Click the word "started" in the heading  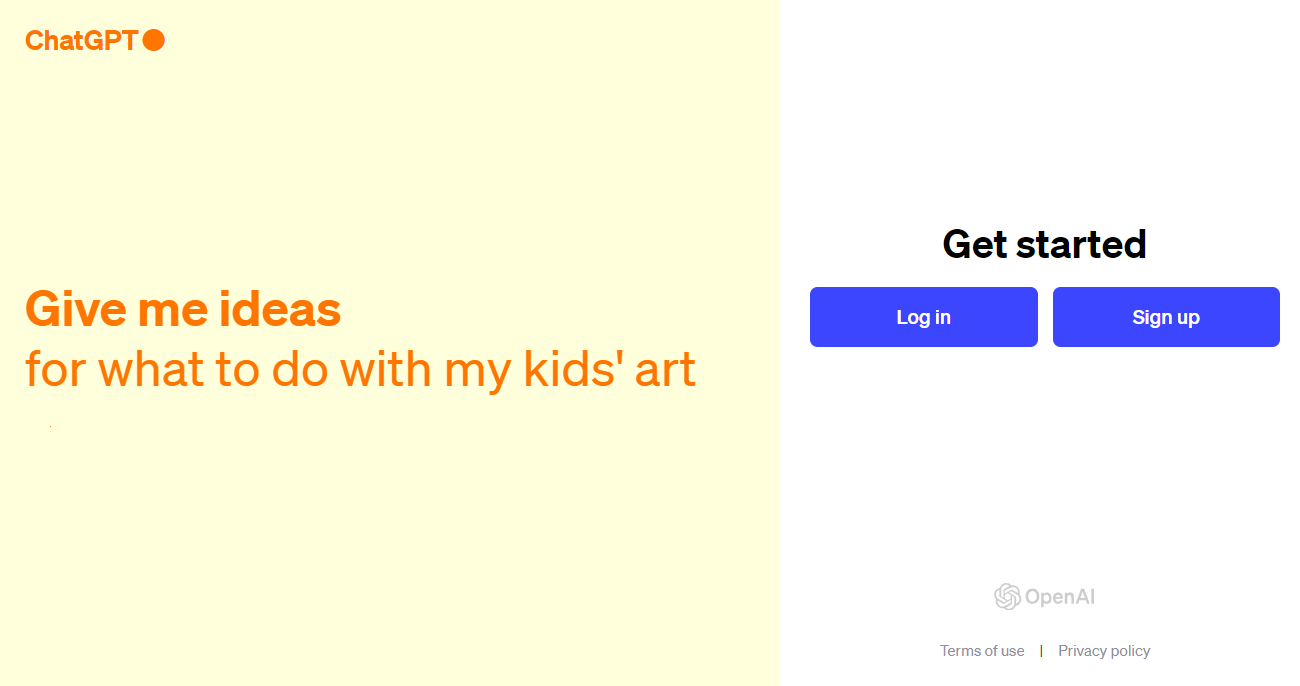coord(1081,244)
